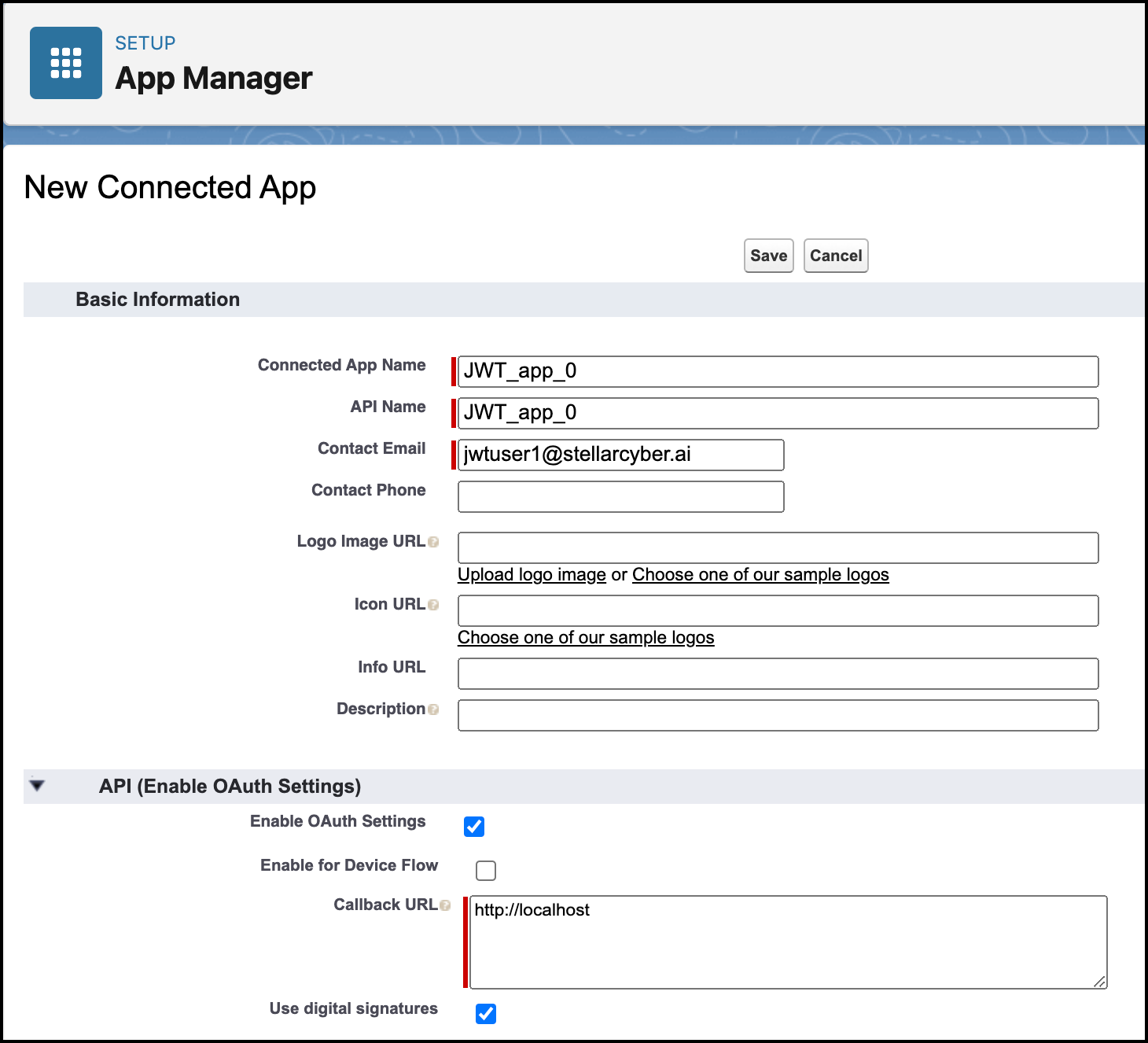The height and width of the screenshot is (1043, 1148).
Task: Click into the Contact Email field
Action: click(620, 455)
